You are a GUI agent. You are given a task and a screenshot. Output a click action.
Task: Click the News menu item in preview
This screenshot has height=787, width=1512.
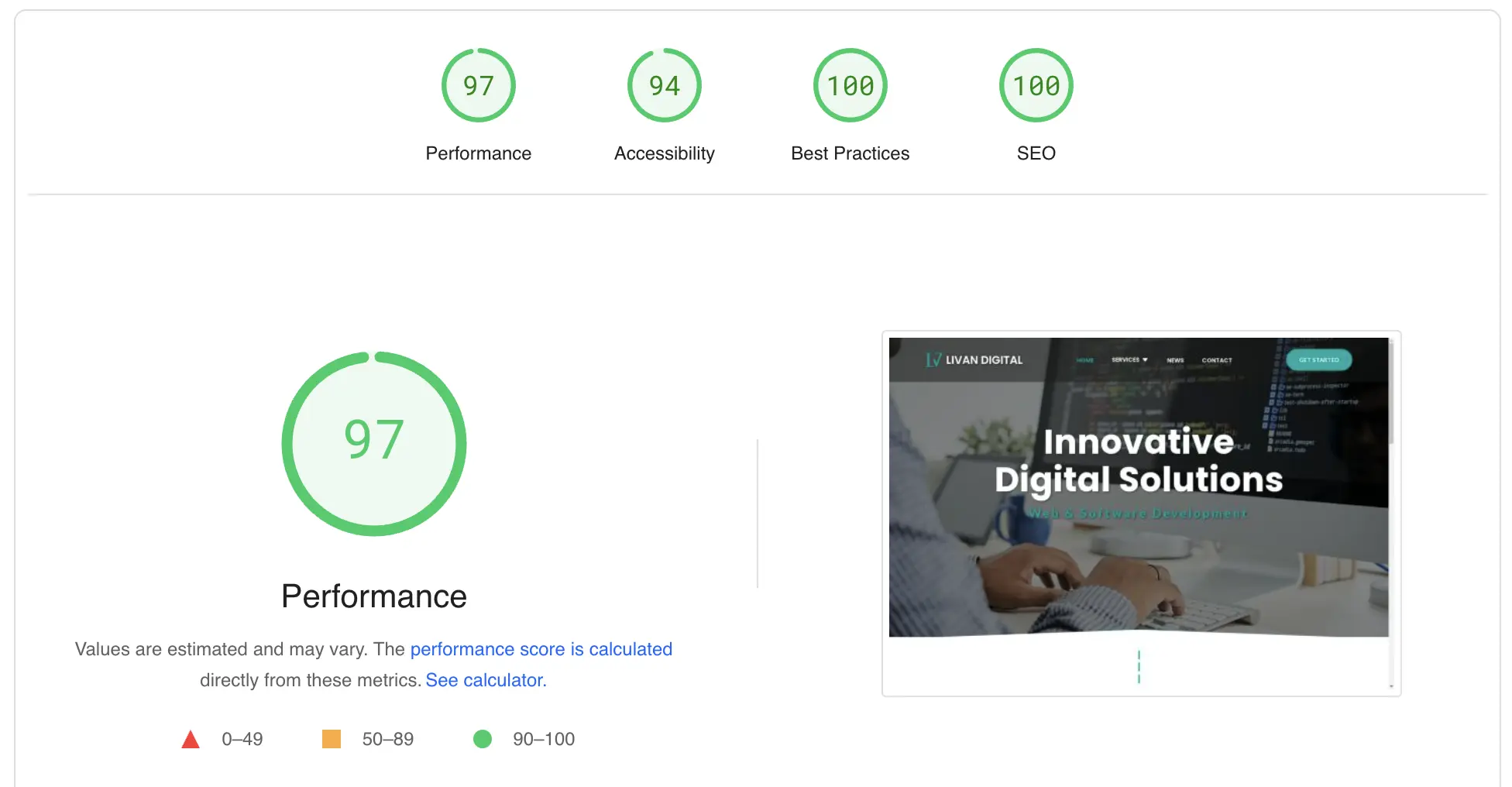(x=1175, y=360)
